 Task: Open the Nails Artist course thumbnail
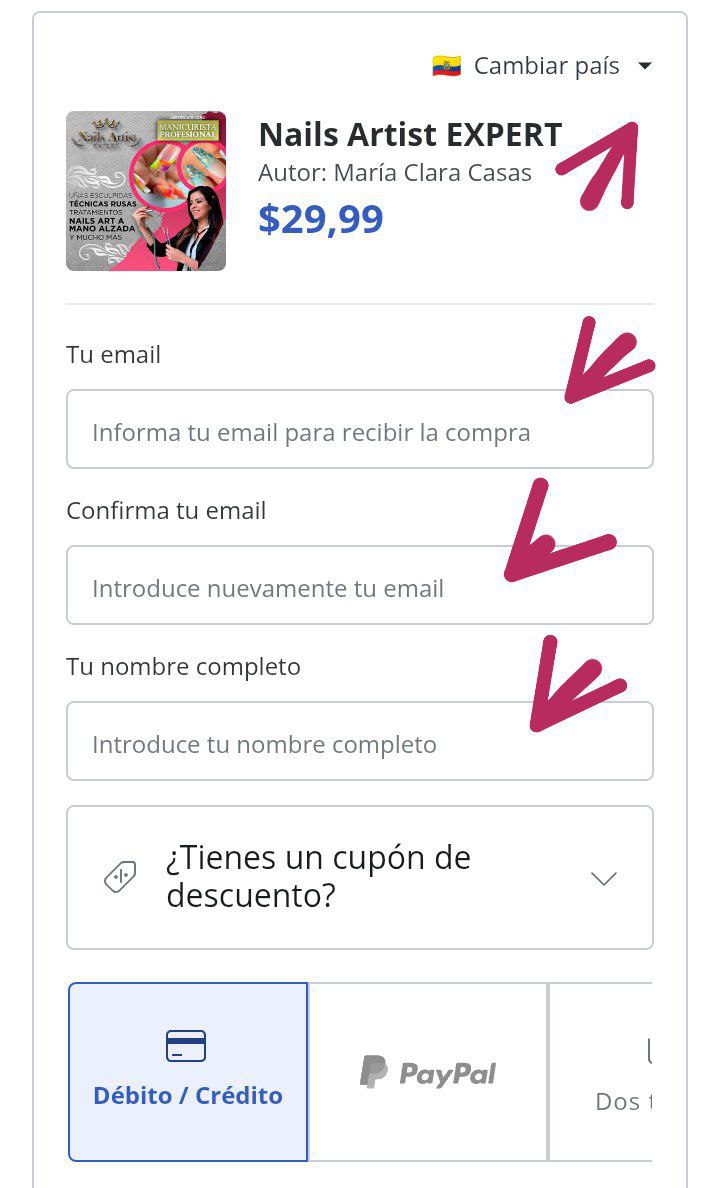coord(146,191)
